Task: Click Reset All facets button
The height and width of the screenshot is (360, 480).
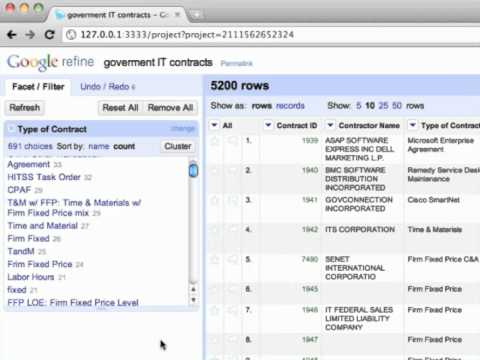Action: (120, 108)
